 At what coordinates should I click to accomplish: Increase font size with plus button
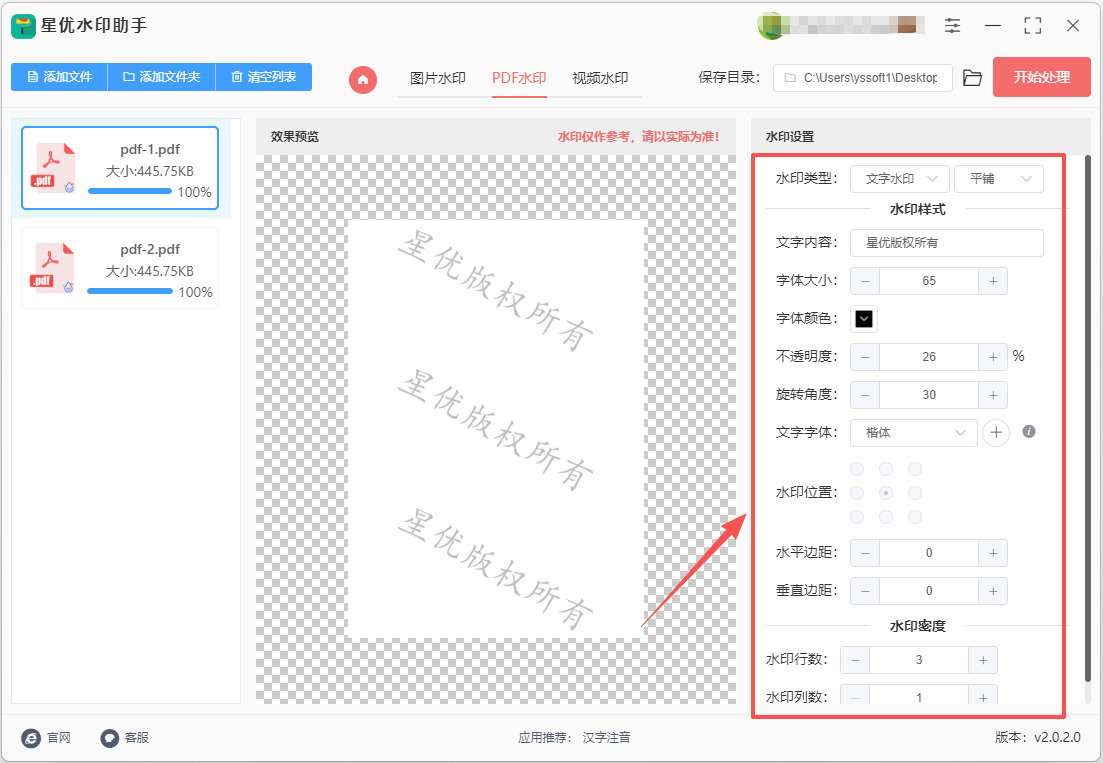pyautogui.click(x=993, y=281)
